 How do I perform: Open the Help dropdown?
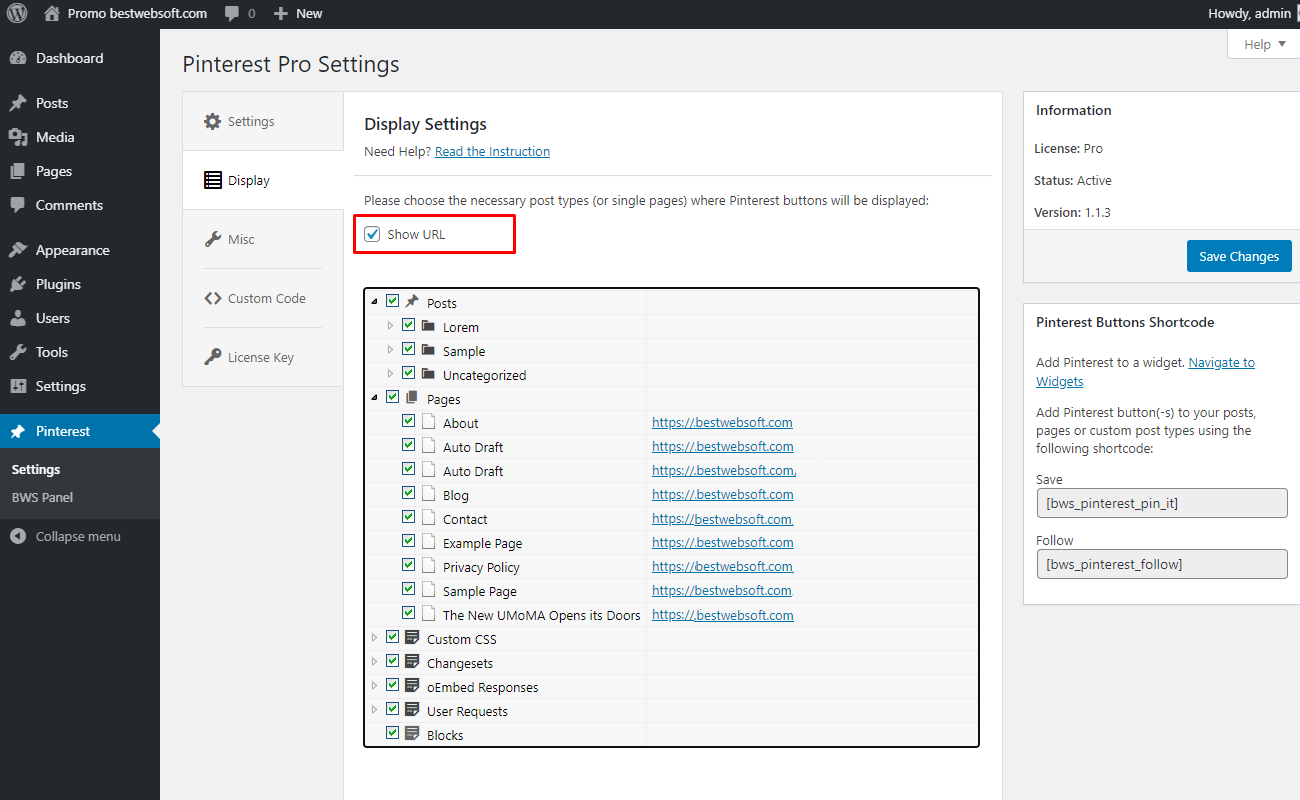pyautogui.click(x=1264, y=44)
